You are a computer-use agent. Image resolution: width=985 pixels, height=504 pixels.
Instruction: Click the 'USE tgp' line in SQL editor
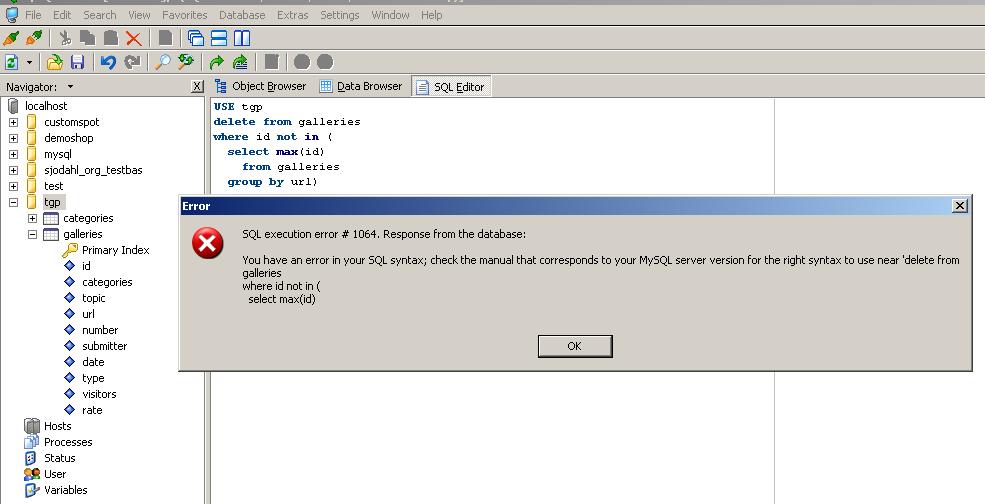click(x=237, y=106)
